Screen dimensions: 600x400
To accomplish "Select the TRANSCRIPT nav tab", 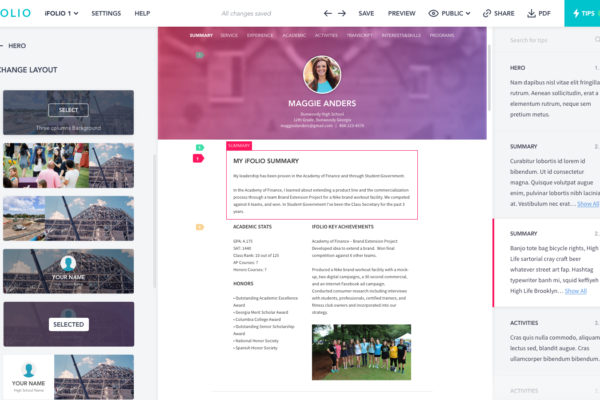I will pyautogui.click(x=359, y=35).
